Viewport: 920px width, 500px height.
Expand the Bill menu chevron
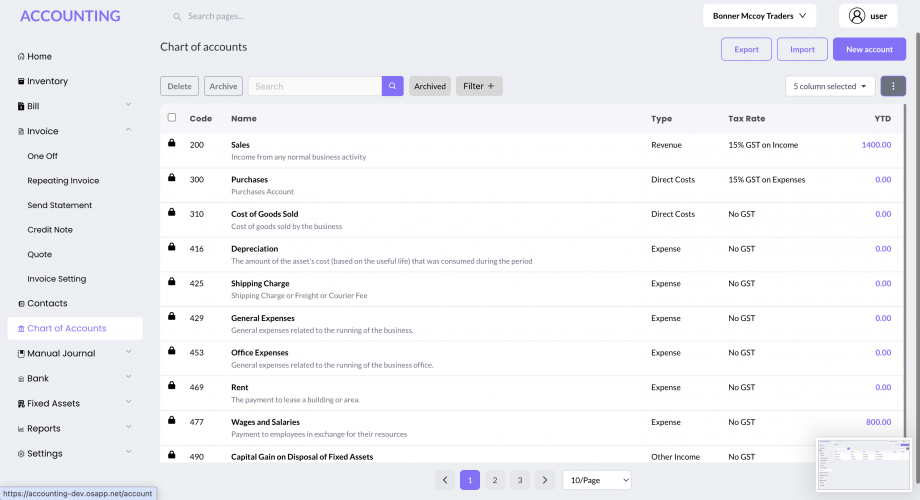tap(128, 104)
